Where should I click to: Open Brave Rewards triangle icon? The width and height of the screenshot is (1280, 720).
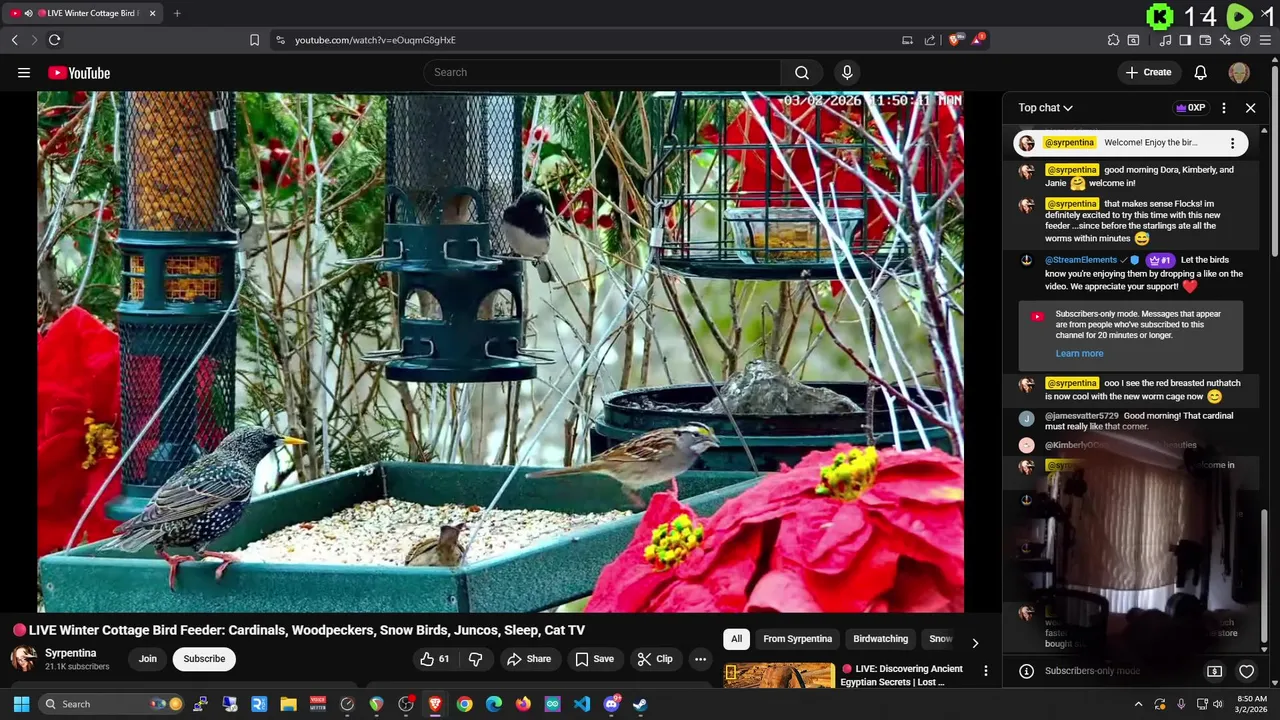pos(977,40)
